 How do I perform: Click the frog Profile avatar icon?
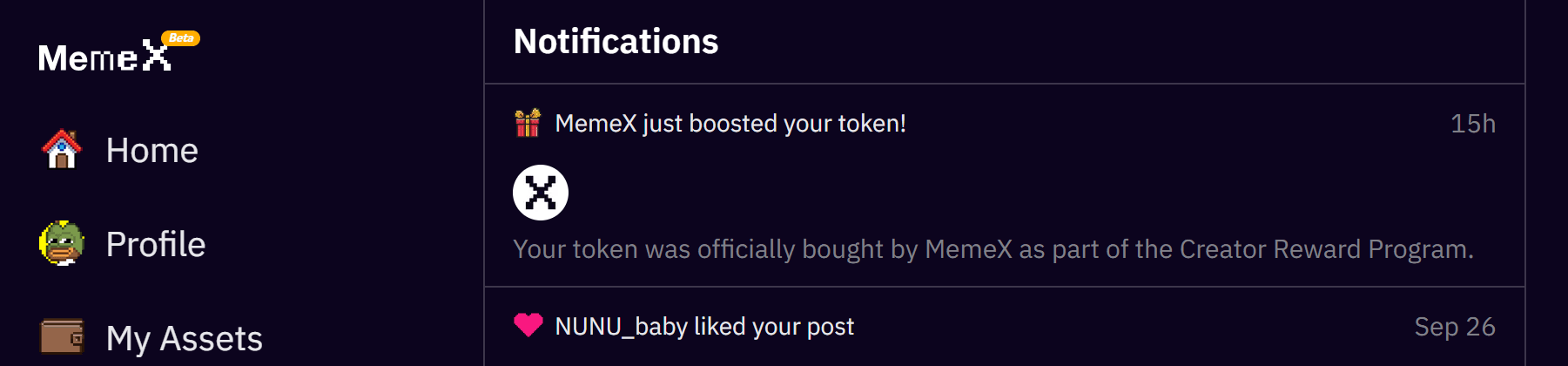(62, 243)
